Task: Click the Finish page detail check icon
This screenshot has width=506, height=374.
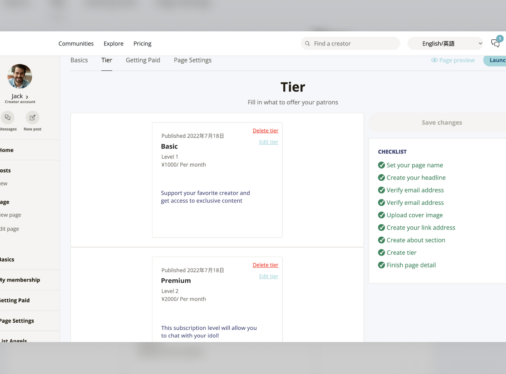Action: (x=381, y=265)
